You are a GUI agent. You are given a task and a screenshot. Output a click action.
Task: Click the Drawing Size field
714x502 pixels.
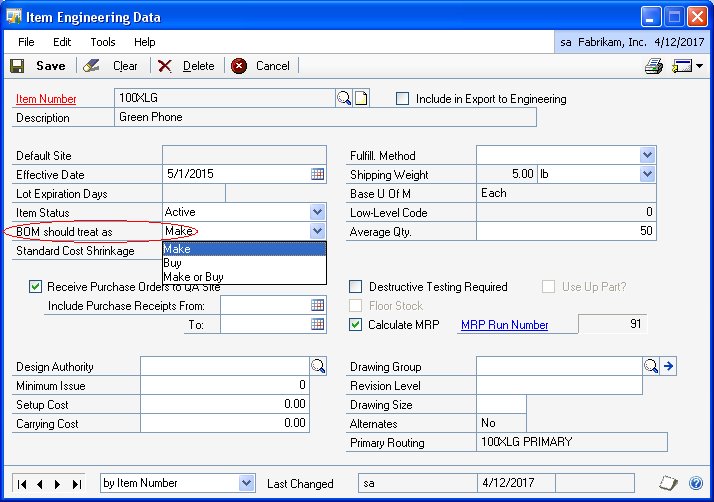point(501,404)
